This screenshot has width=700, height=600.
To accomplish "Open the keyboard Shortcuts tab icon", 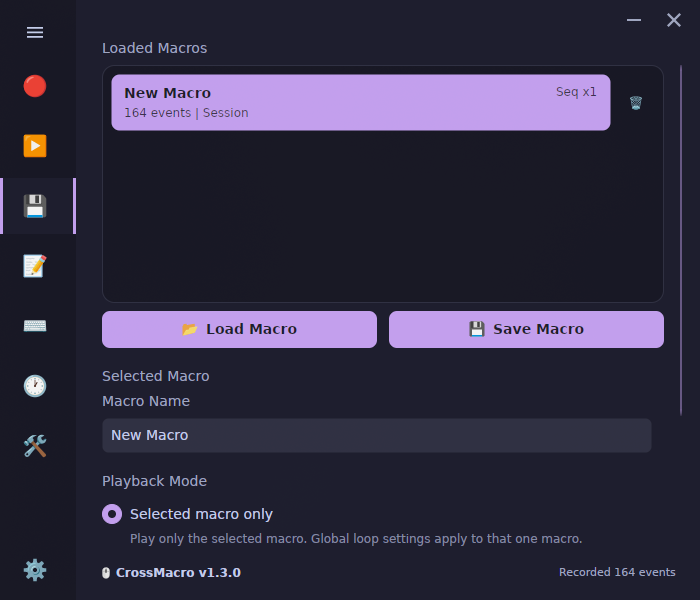I will pyautogui.click(x=35, y=326).
